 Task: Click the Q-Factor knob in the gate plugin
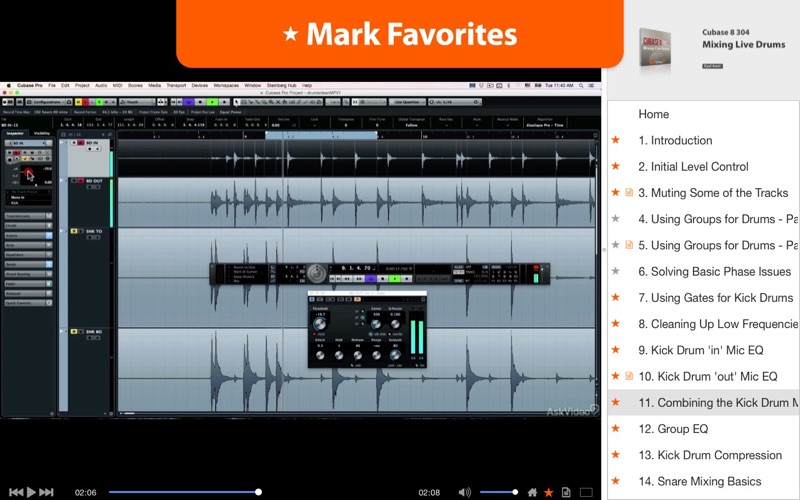point(395,323)
